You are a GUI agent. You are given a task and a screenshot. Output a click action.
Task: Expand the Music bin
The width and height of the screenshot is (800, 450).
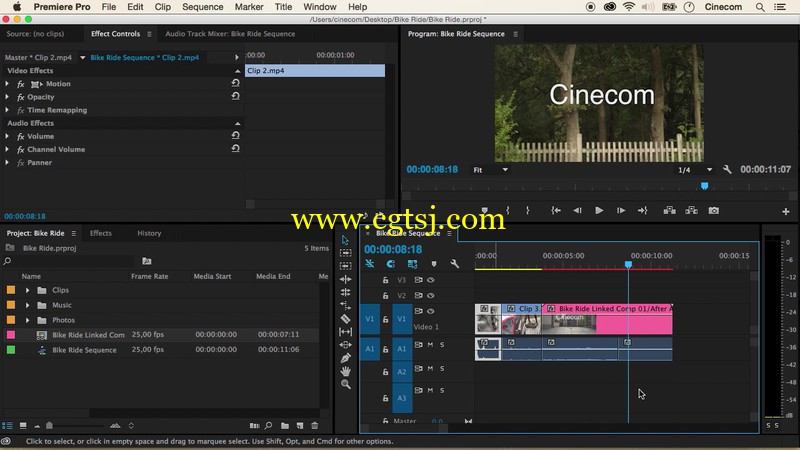pos(28,305)
